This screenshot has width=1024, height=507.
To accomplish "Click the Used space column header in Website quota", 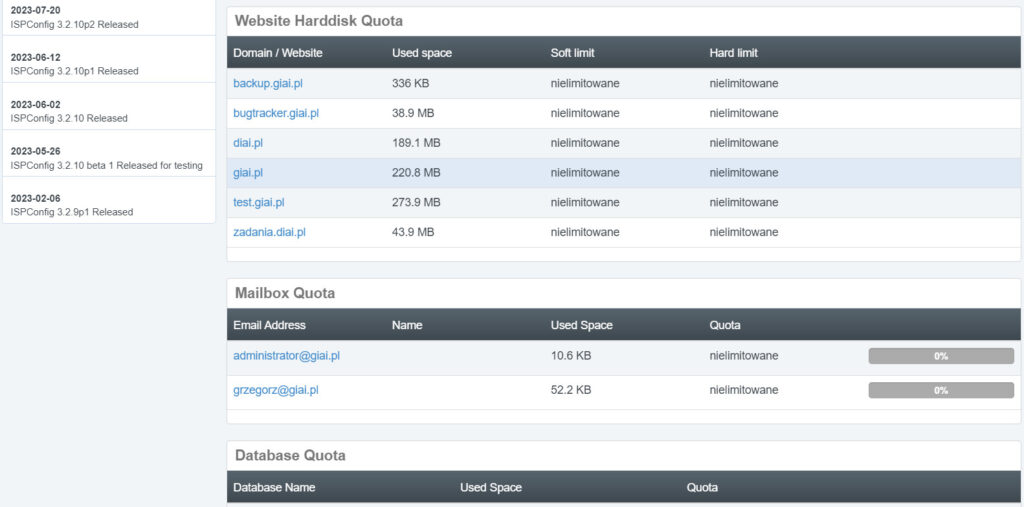I will point(422,53).
